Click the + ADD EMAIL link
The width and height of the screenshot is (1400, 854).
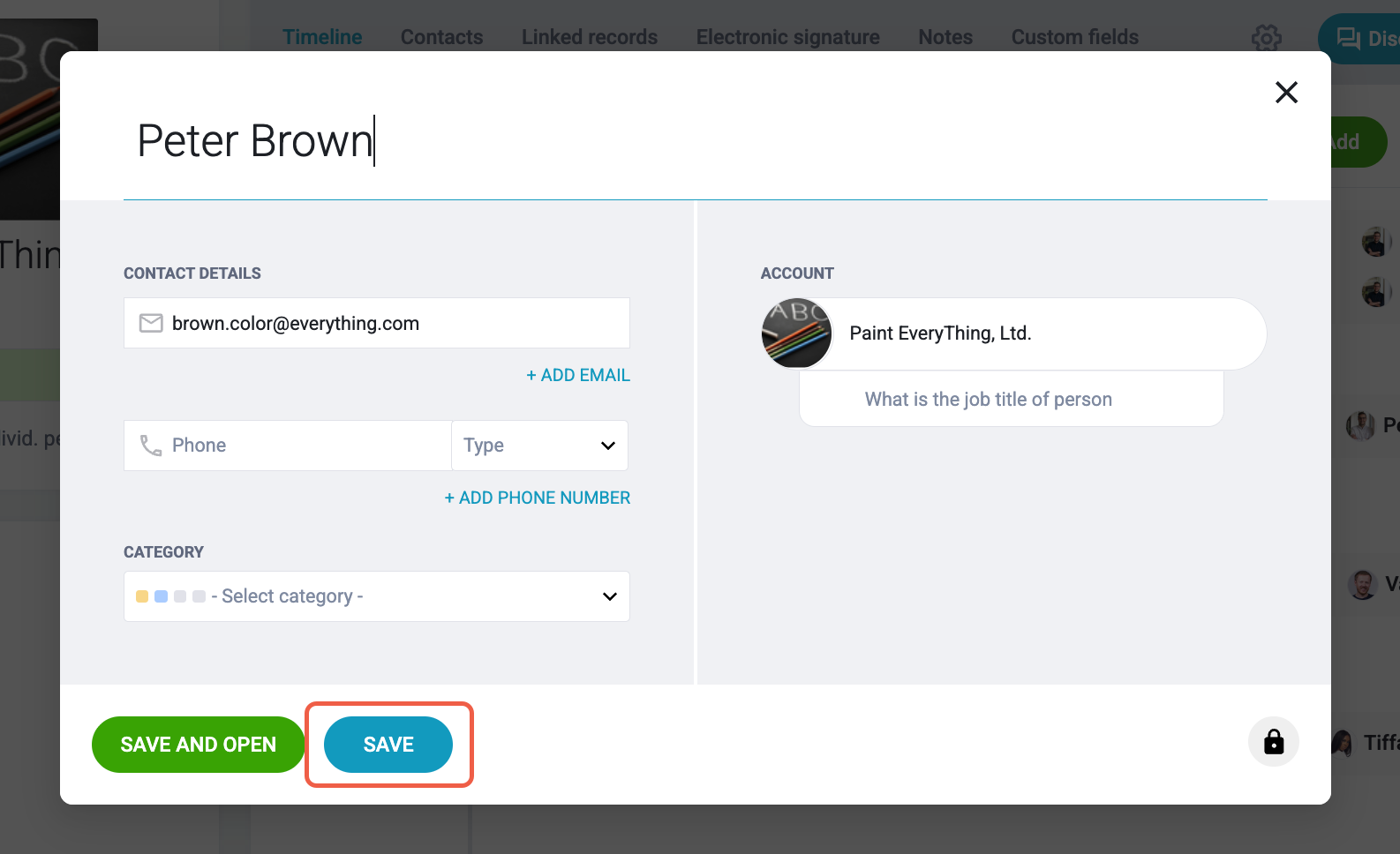[x=578, y=375]
